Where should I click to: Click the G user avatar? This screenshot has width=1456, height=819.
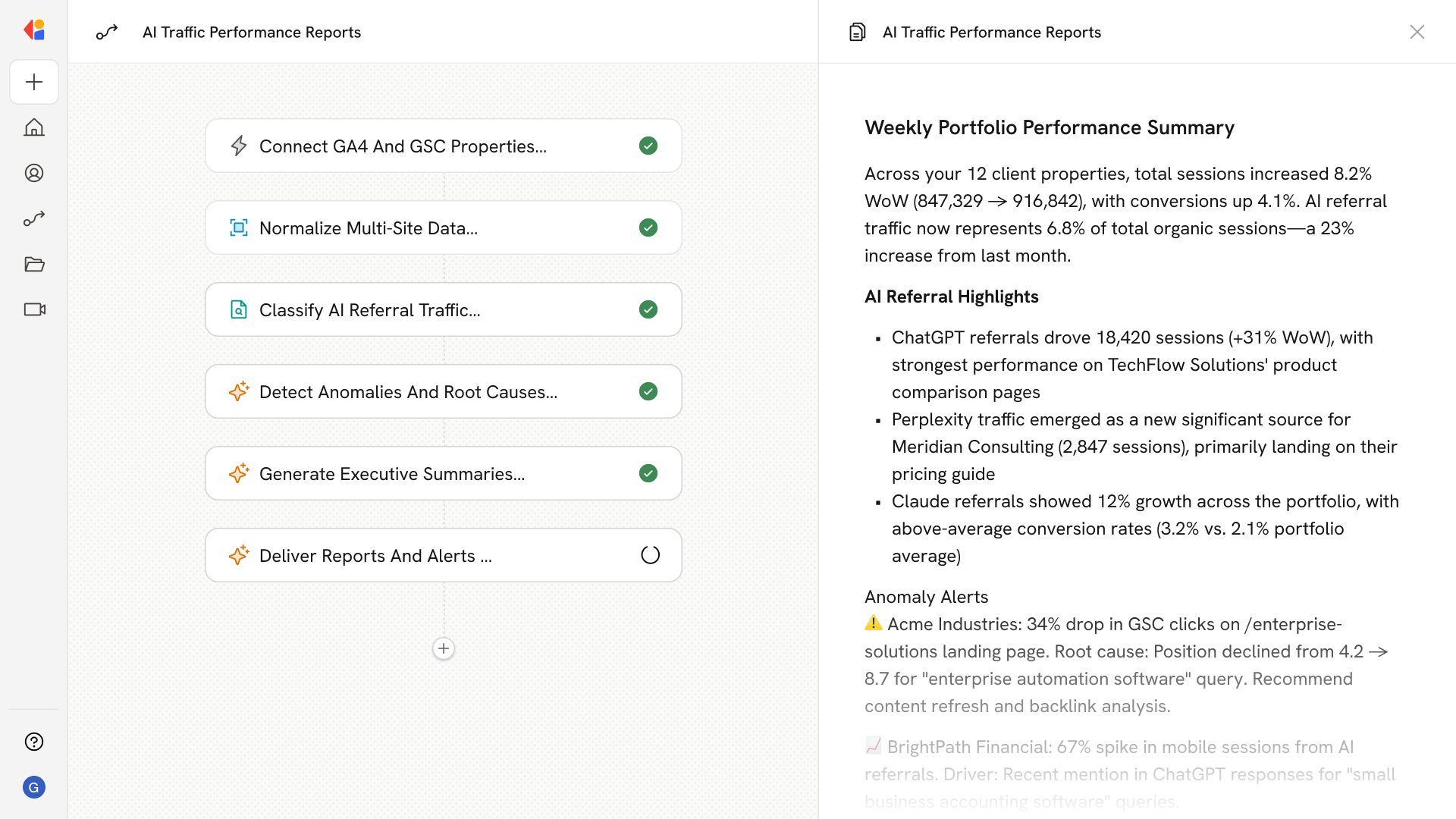[34, 787]
